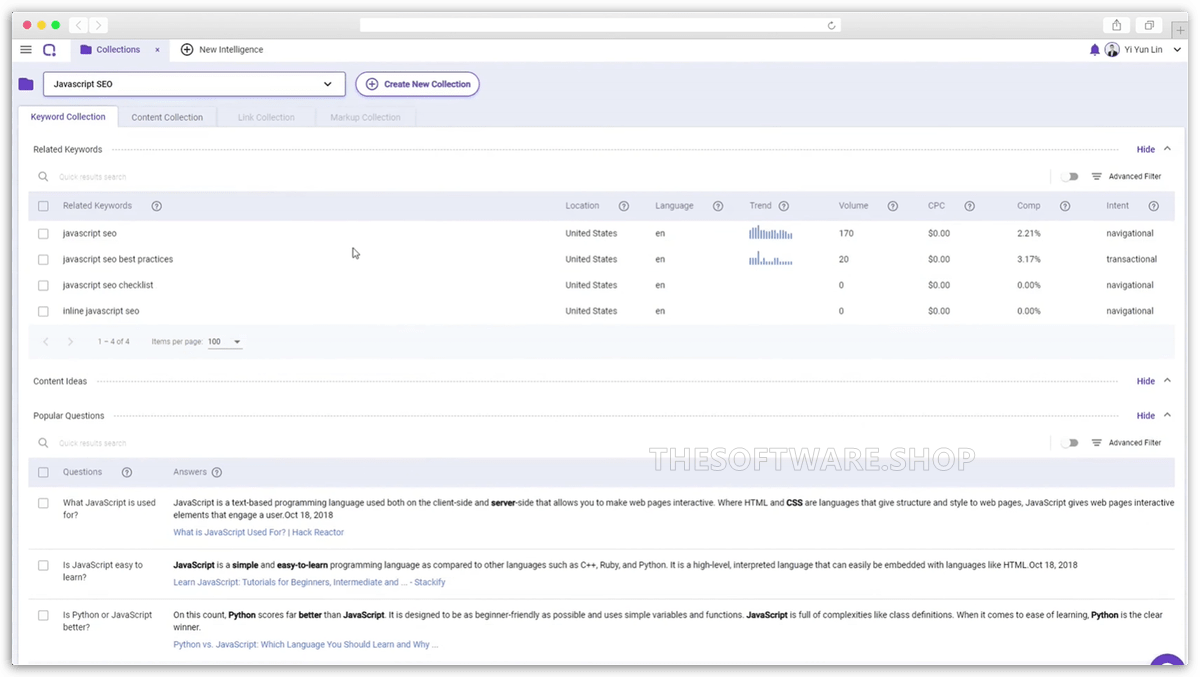Viewport: 1200px width, 677px height.
Task: Open help icon next to Questions column
Action: (127, 472)
